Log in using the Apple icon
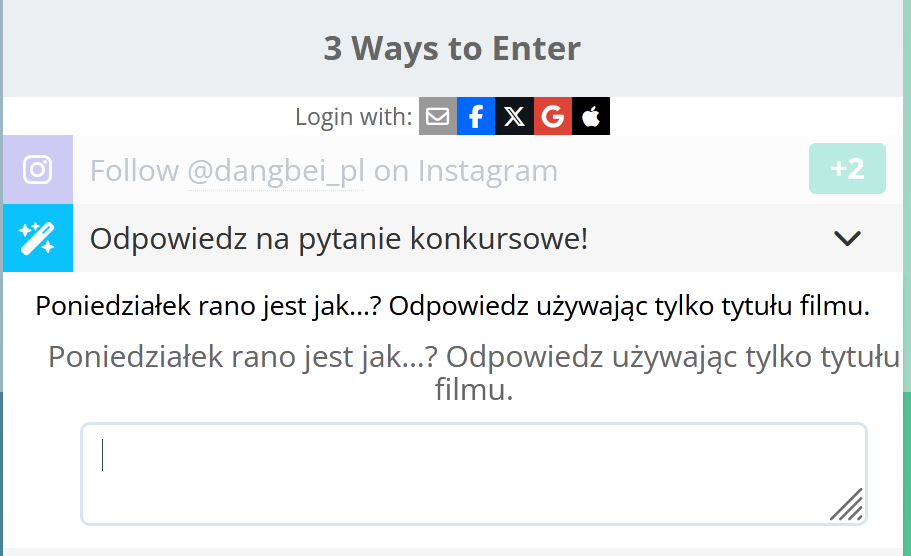Screen dimensions: 911x556 (x=591, y=116)
